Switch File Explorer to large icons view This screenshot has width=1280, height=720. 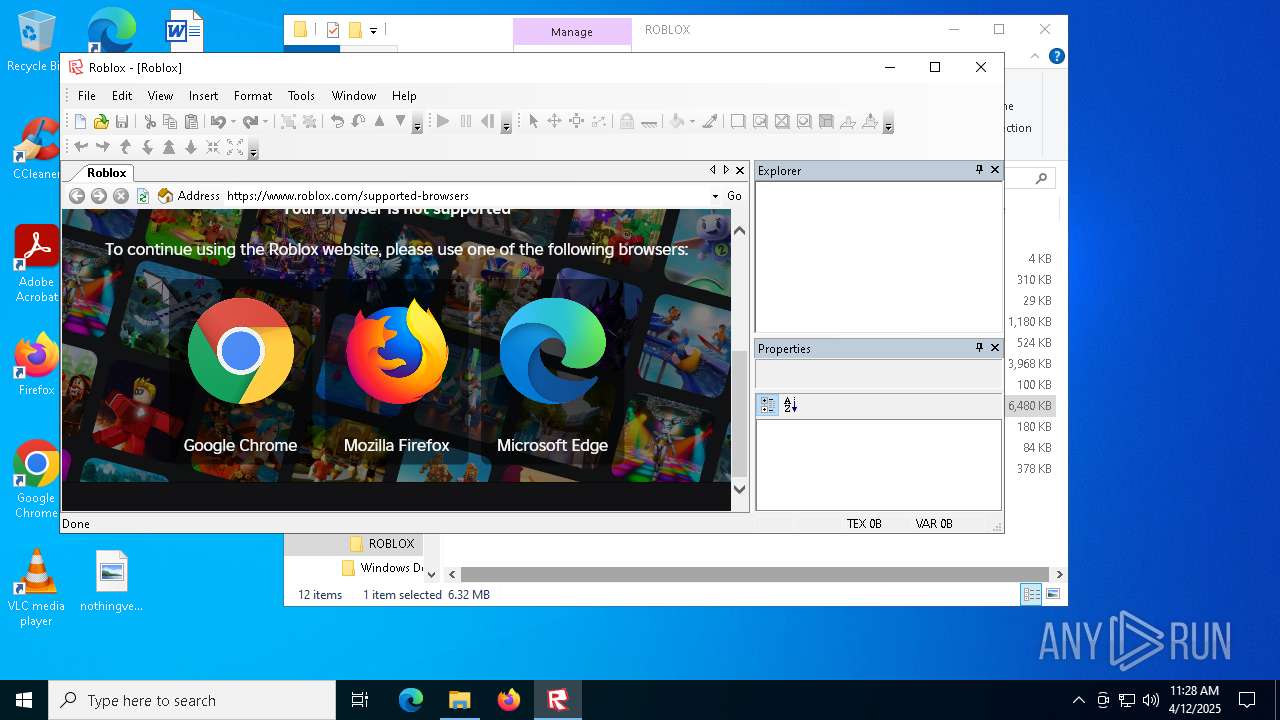(x=1052, y=594)
